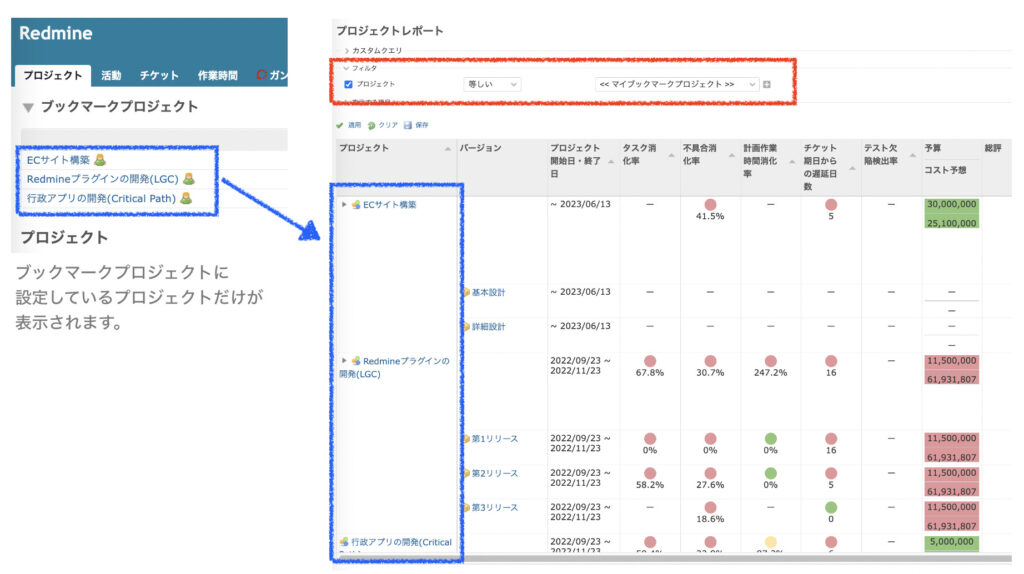Screen dimensions: 1024x574
Task: Open the 基本設計 version
Action: tap(488, 293)
